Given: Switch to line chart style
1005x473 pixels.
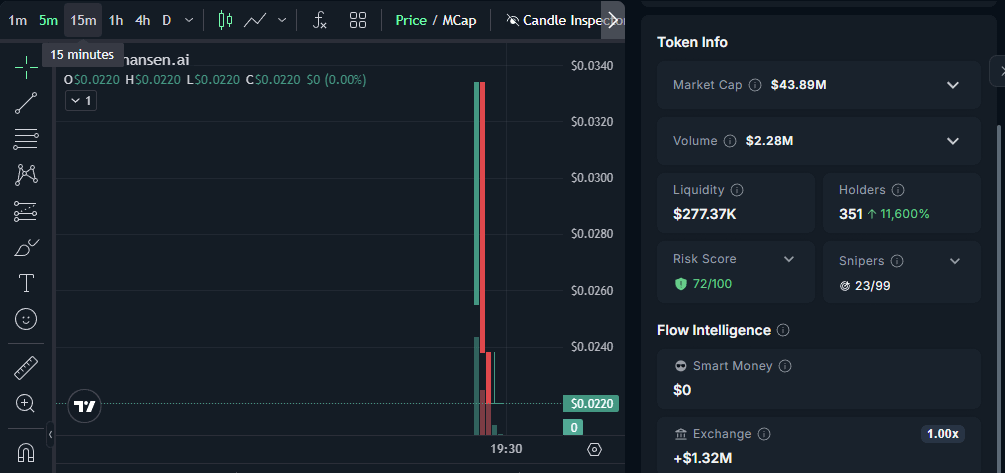Looking at the screenshot, I should tap(255, 20).
